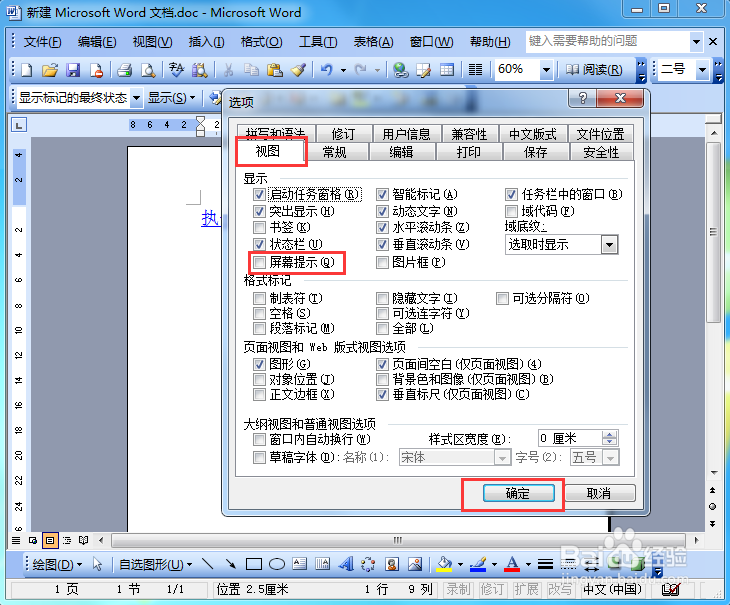Open the 安全性 tab
Image resolution: width=730 pixels, height=605 pixels.
tap(601, 153)
